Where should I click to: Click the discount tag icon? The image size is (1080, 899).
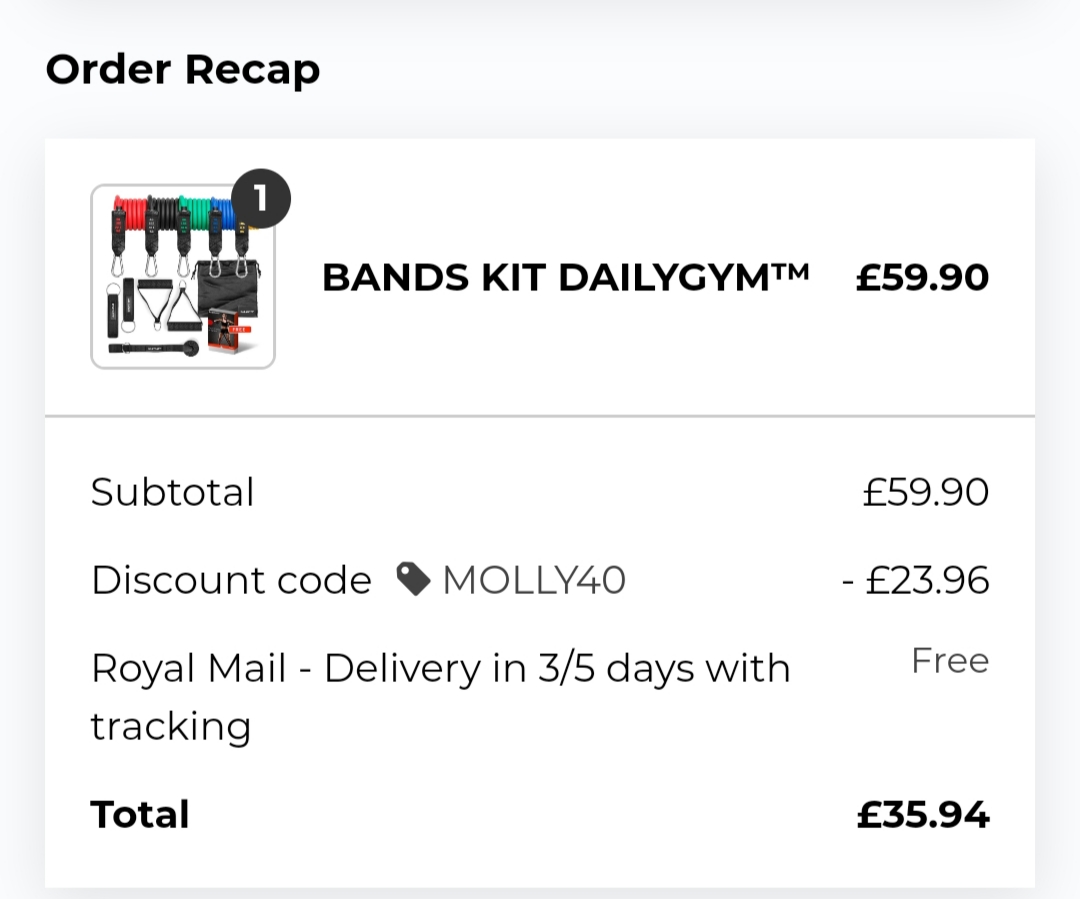[x=413, y=579]
